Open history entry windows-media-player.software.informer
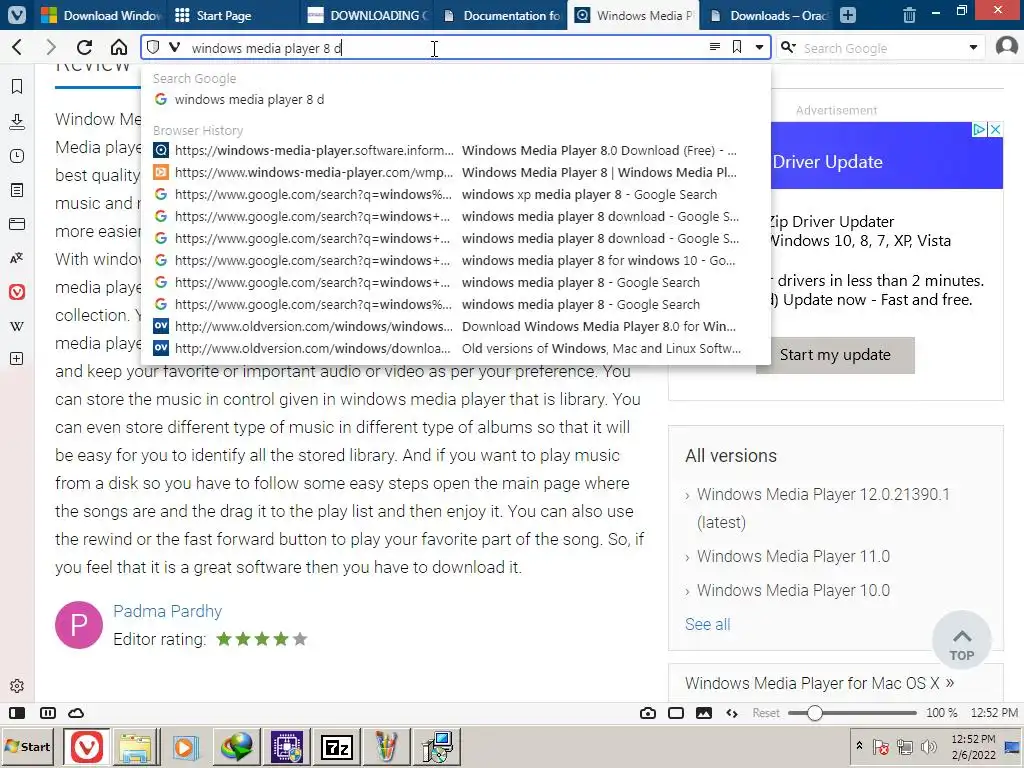Viewport: 1024px width, 768px height. pyautogui.click(x=455, y=150)
